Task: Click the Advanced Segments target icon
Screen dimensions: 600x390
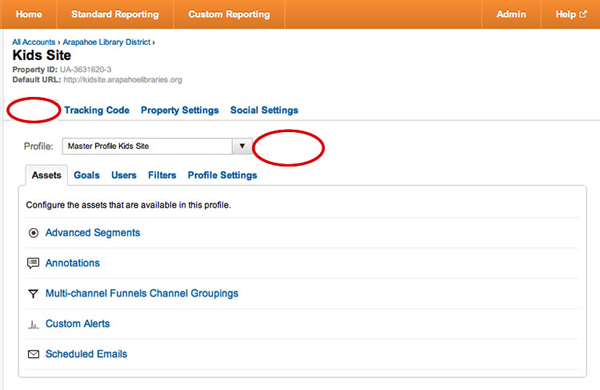Action: click(x=33, y=233)
